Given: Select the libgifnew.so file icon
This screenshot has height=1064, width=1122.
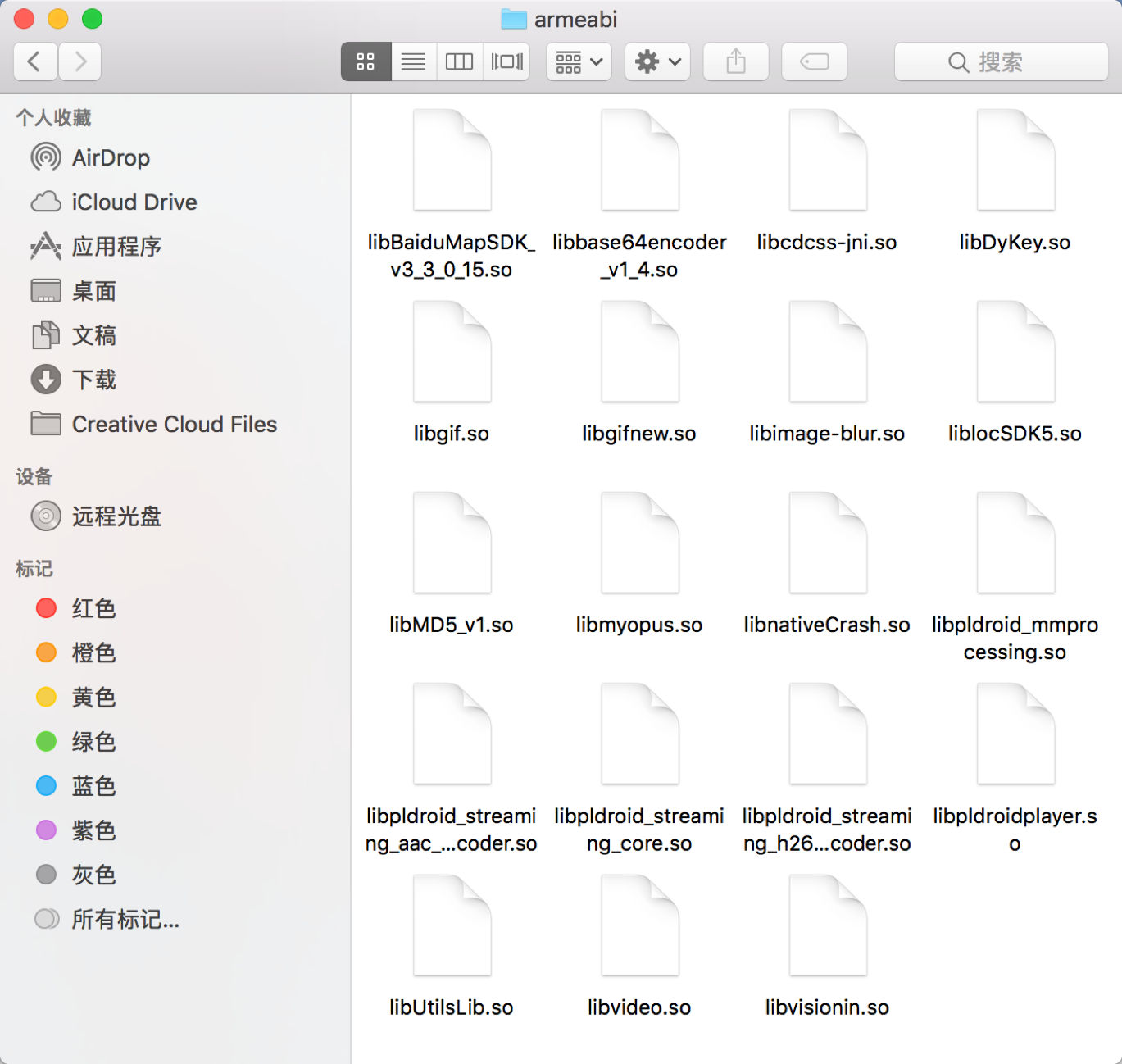Looking at the screenshot, I should (639, 351).
